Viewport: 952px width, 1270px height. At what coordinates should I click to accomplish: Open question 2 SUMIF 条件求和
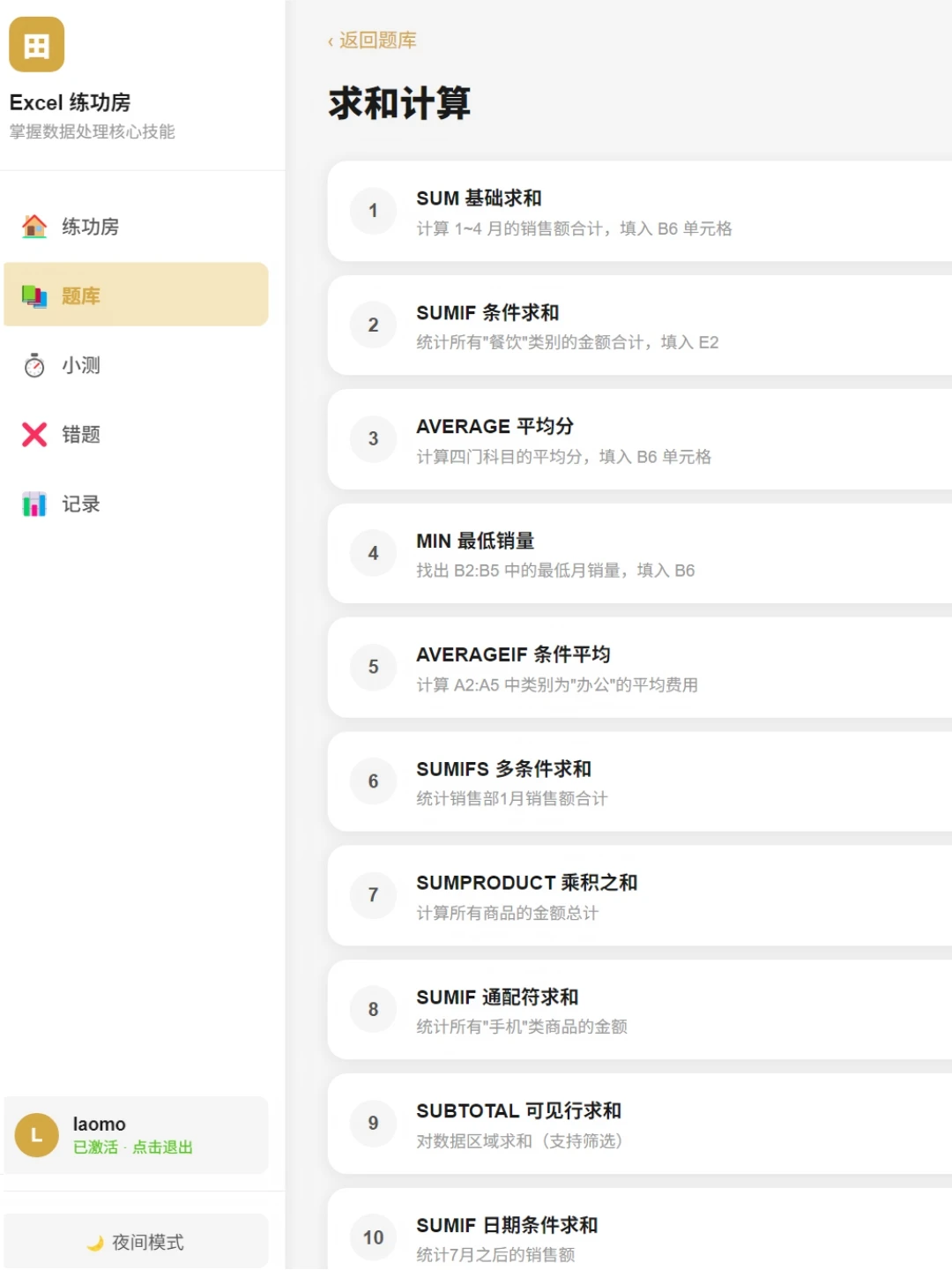click(x=640, y=325)
